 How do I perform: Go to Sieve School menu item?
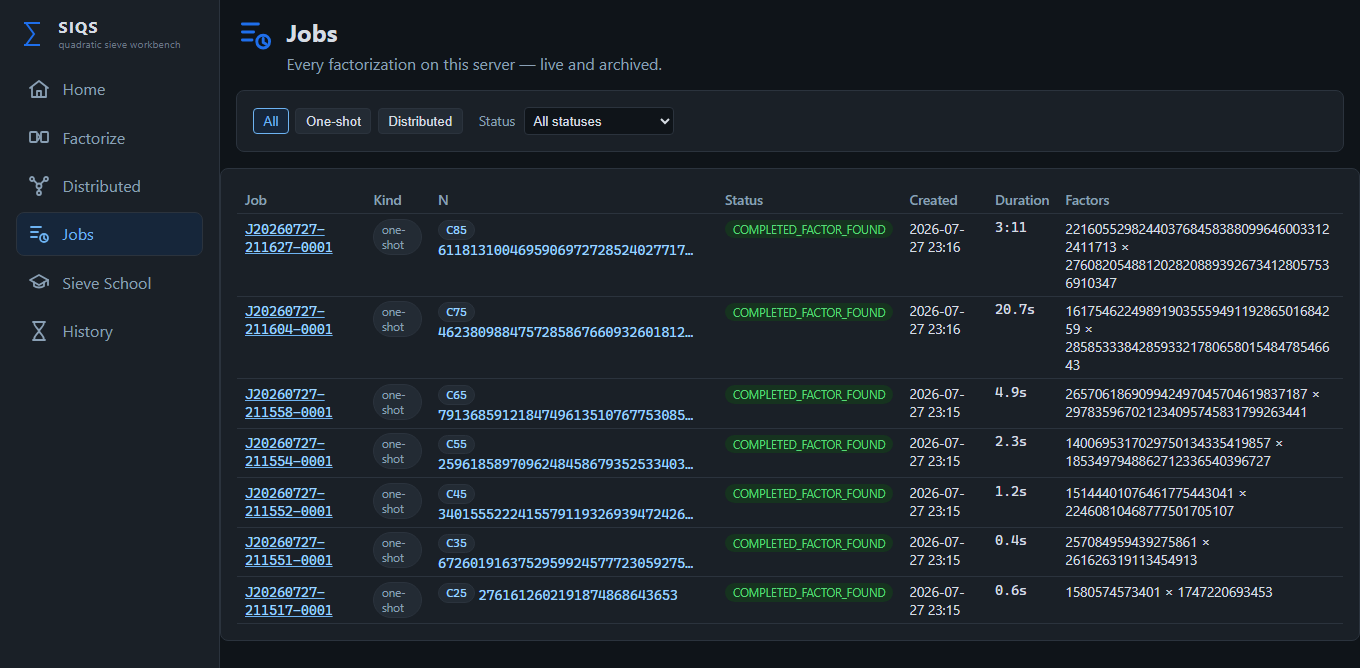tap(109, 283)
